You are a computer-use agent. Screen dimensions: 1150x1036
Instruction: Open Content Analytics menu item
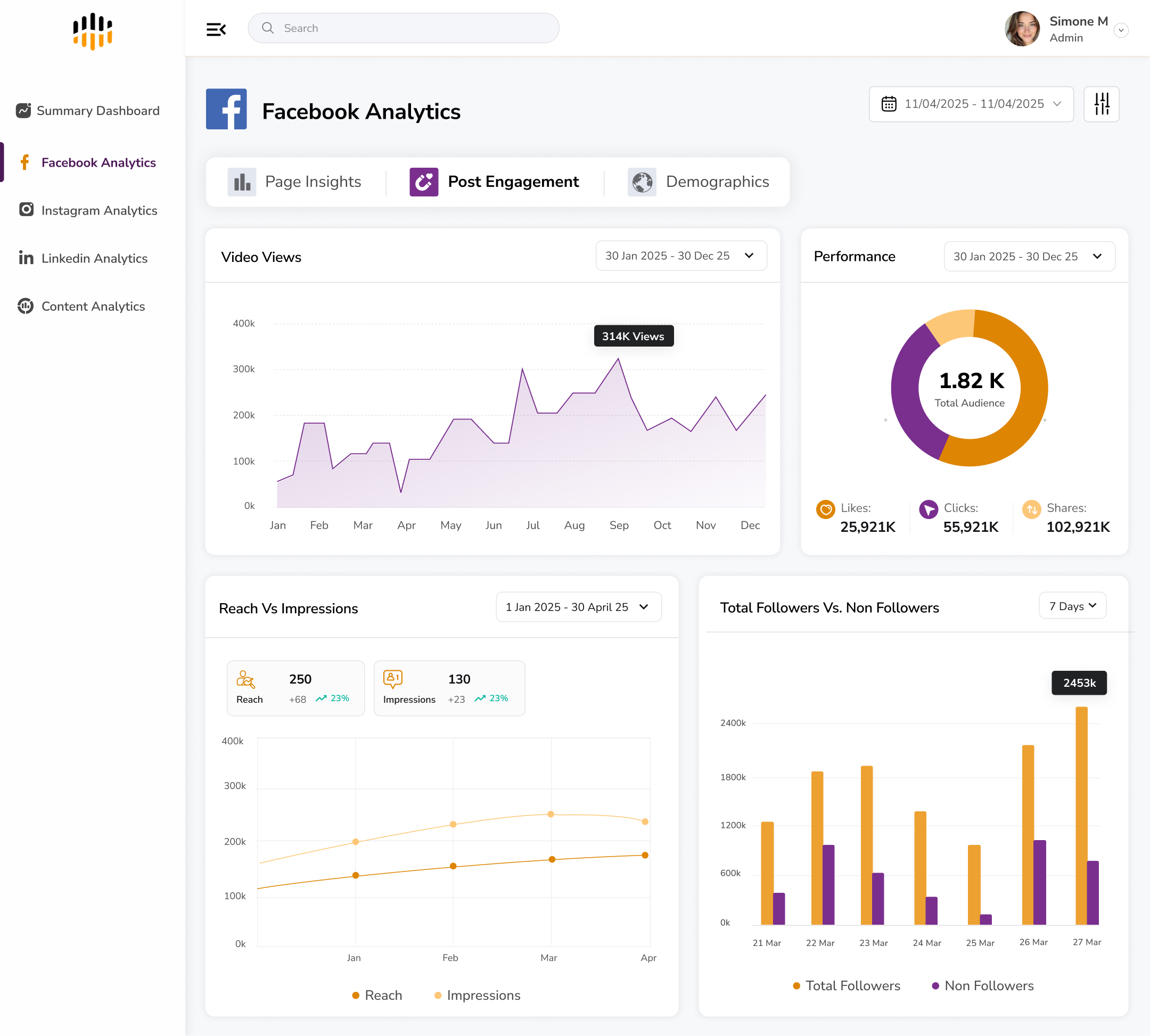tap(81, 306)
